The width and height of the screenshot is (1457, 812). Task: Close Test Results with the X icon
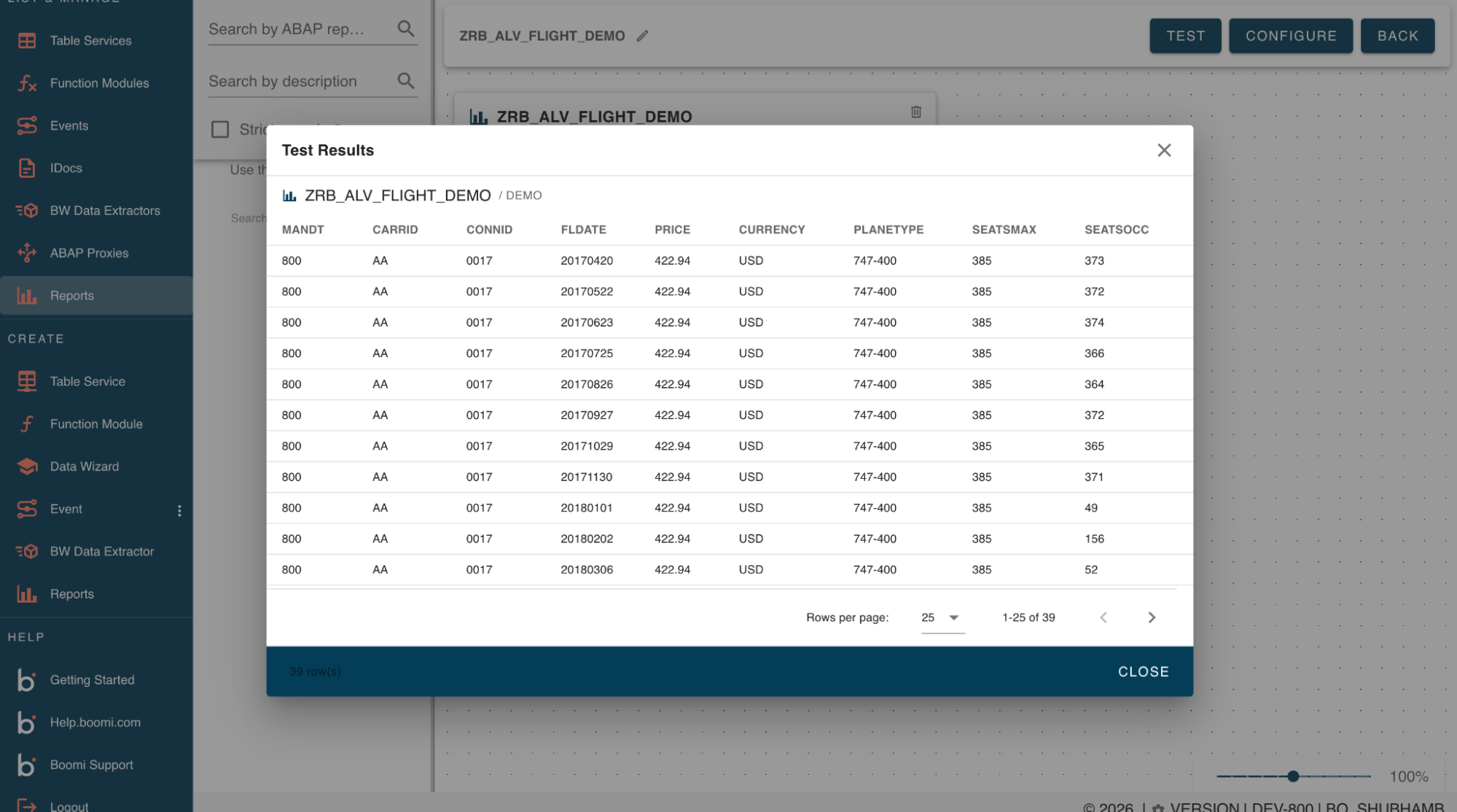click(x=1164, y=150)
